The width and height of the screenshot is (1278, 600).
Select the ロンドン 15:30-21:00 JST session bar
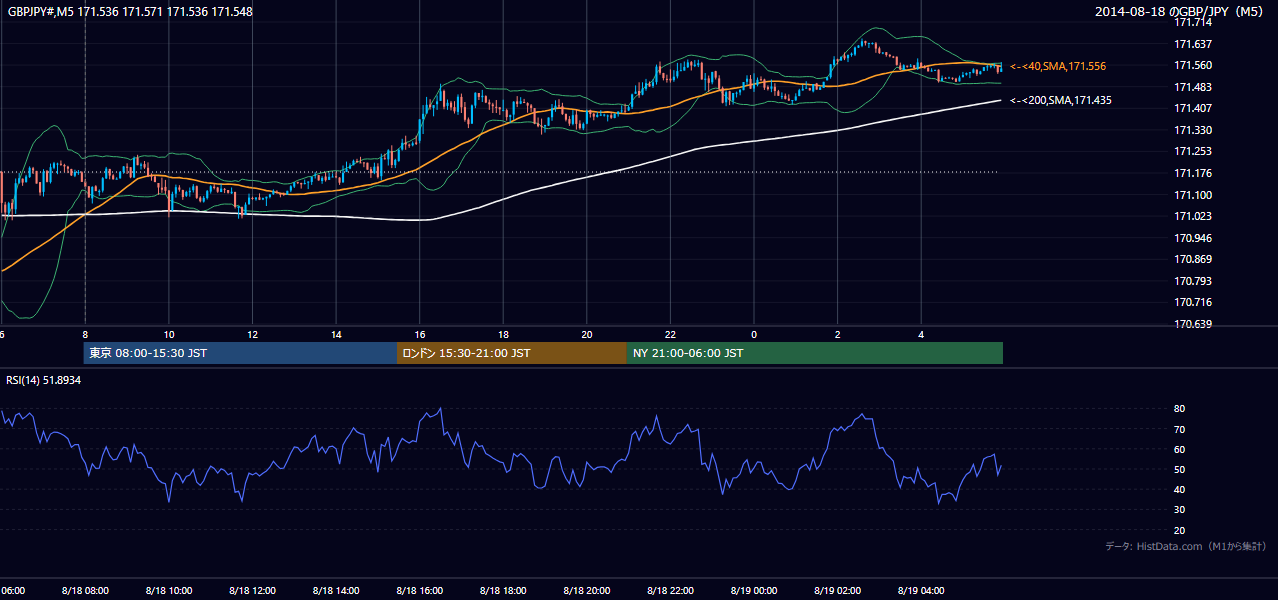coord(512,353)
